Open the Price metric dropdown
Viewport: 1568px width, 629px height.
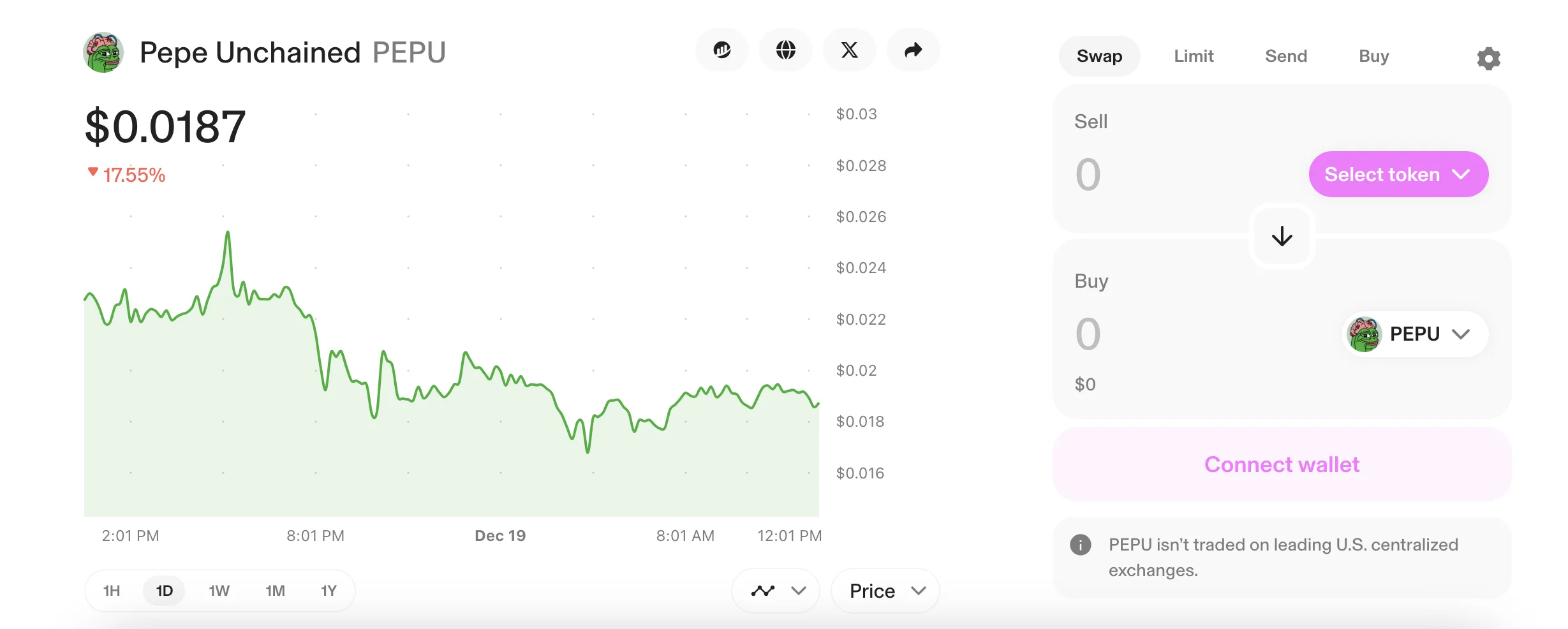point(885,591)
